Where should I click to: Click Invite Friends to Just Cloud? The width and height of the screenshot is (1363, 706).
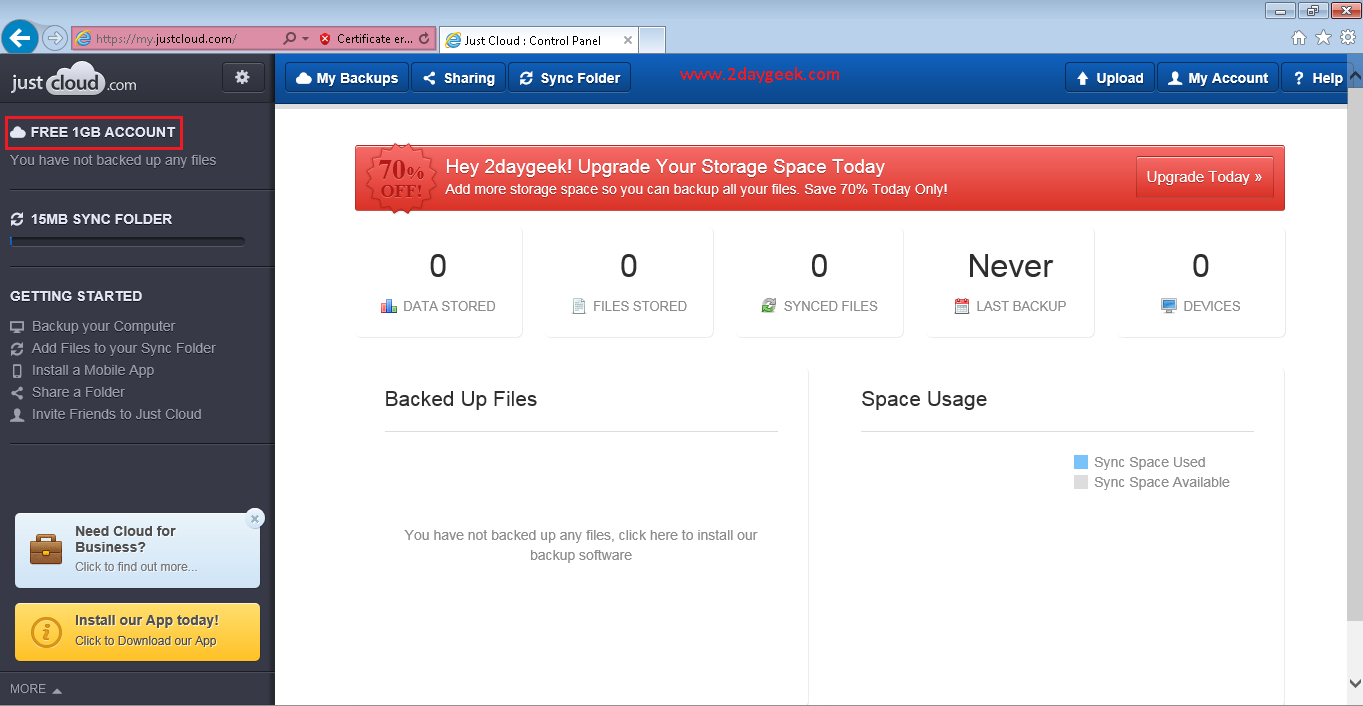pyautogui.click(x=117, y=414)
